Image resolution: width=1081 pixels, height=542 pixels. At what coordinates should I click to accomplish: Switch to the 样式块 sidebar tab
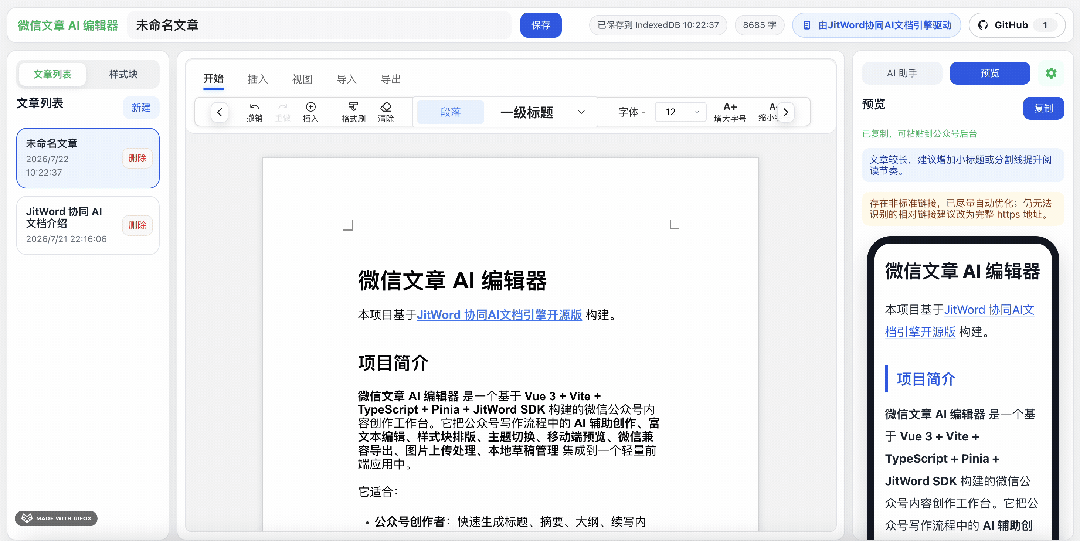point(123,74)
